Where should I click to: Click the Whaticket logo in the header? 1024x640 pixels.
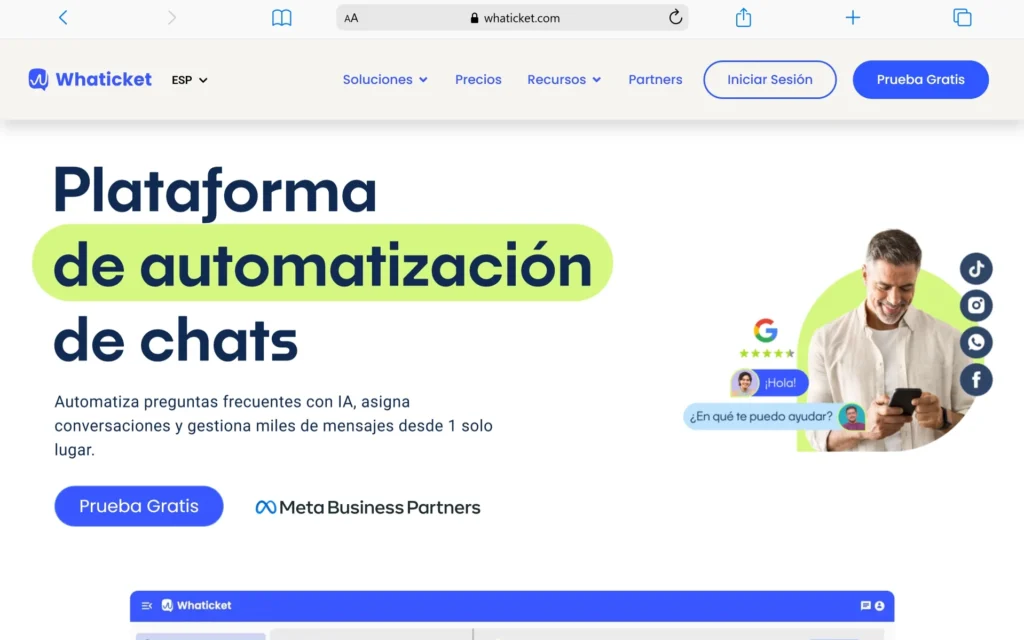coord(91,80)
